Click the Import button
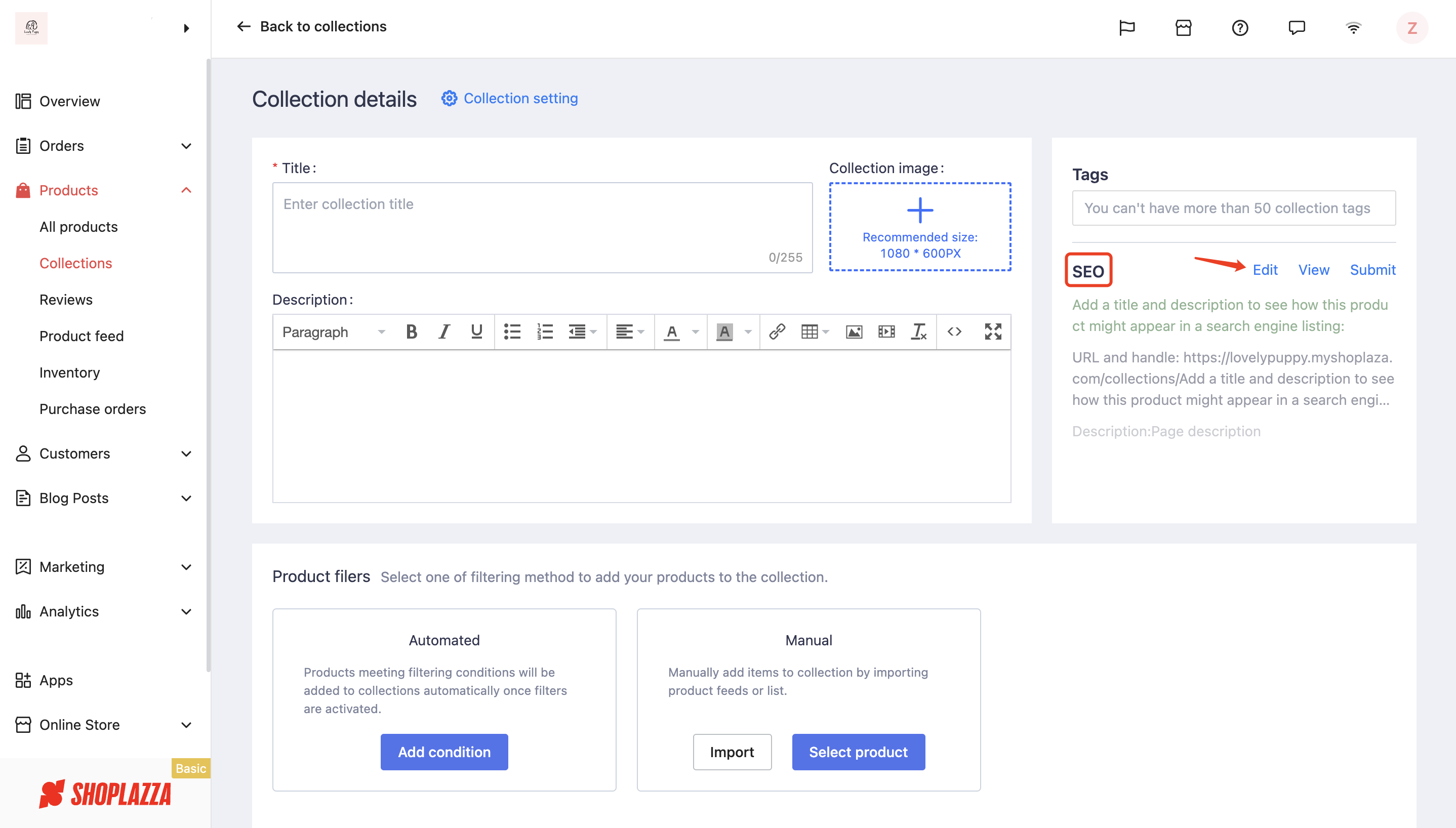 pos(732,752)
